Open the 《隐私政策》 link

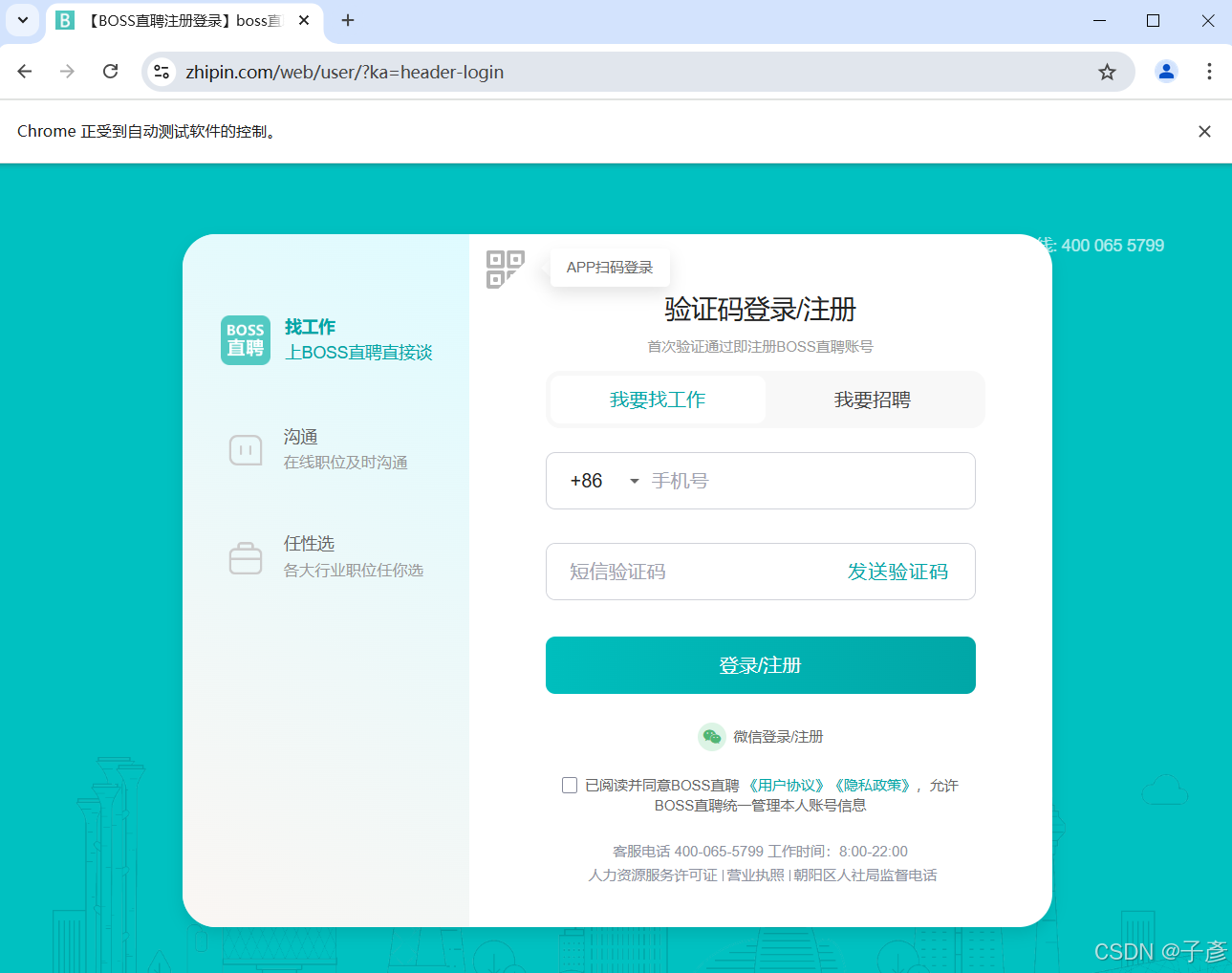click(872, 786)
